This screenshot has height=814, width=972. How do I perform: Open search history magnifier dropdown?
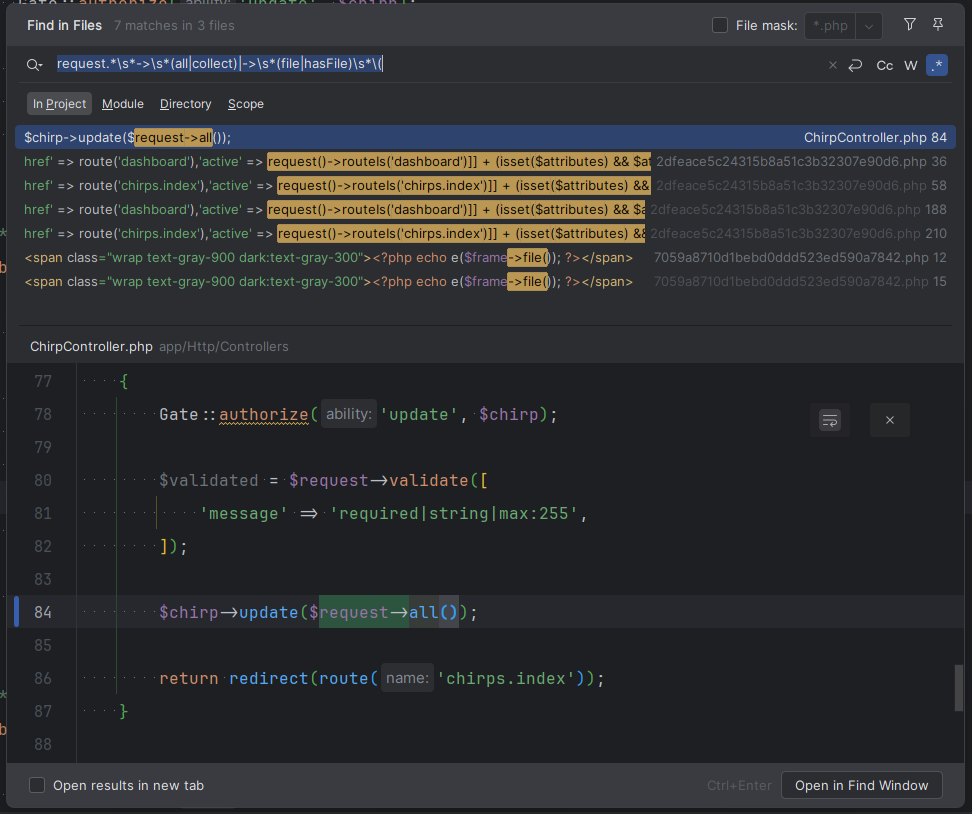pyautogui.click(x=35, y=65)
